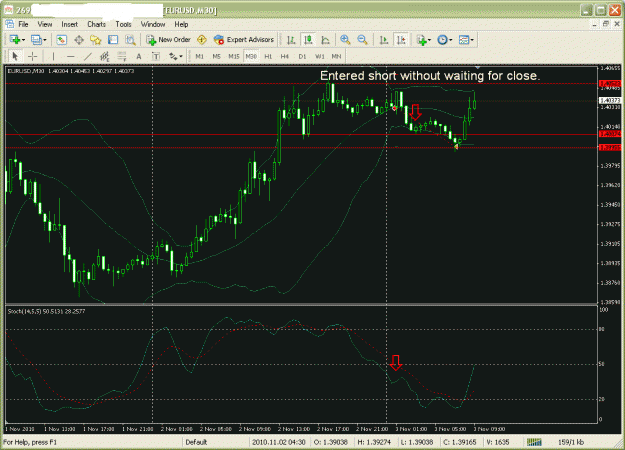The width and height of the screenshot is (625, 450).
Task: Select the Equidistant Channel tool
Action: click(x=104, y=56)
